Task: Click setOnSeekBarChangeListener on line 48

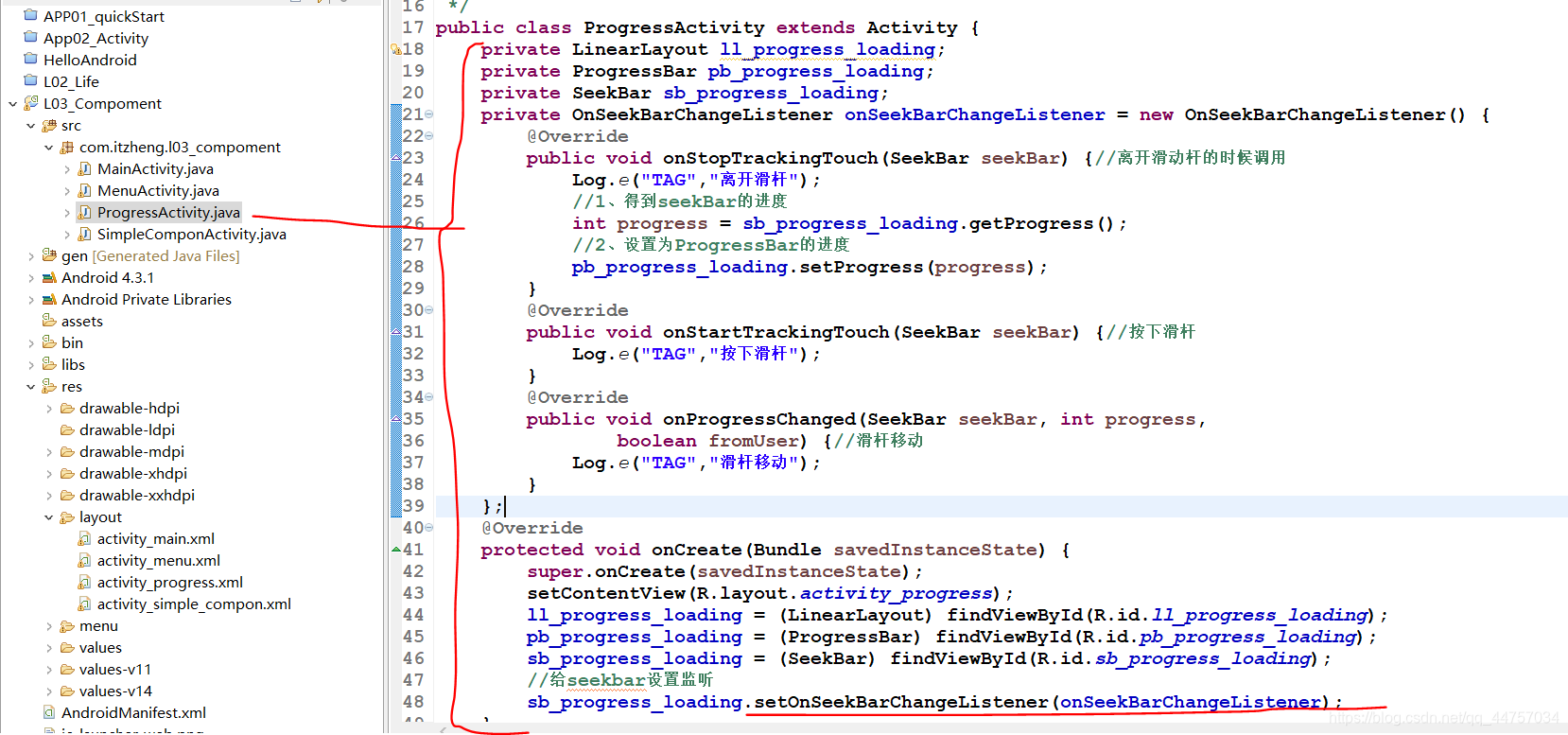Action: coord(901,702)
